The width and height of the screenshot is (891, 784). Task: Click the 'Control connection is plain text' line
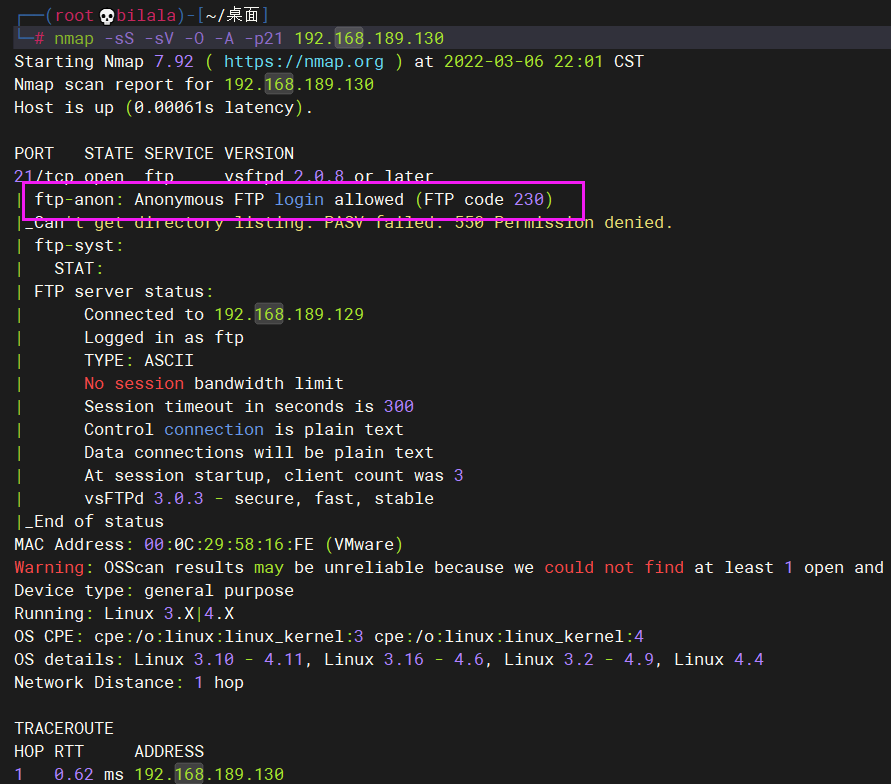[244, 429]
